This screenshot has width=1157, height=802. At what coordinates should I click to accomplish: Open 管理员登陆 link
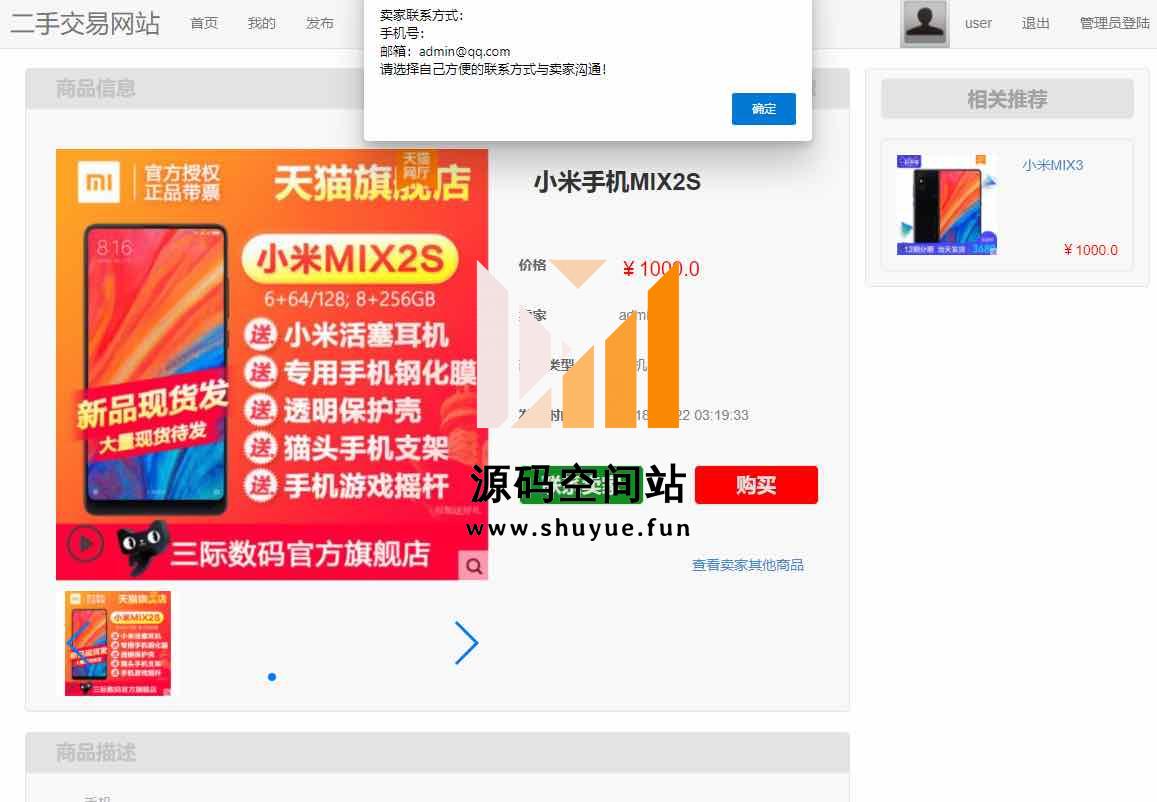(1114, 24)
